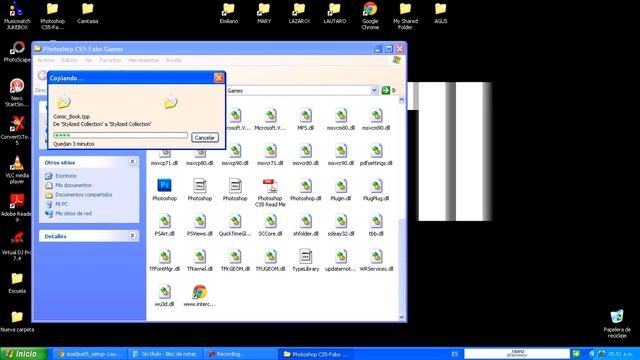Click the ES language indicator in taskbar
This screenshot has width=640, height=360.
[x=455, y=354]
